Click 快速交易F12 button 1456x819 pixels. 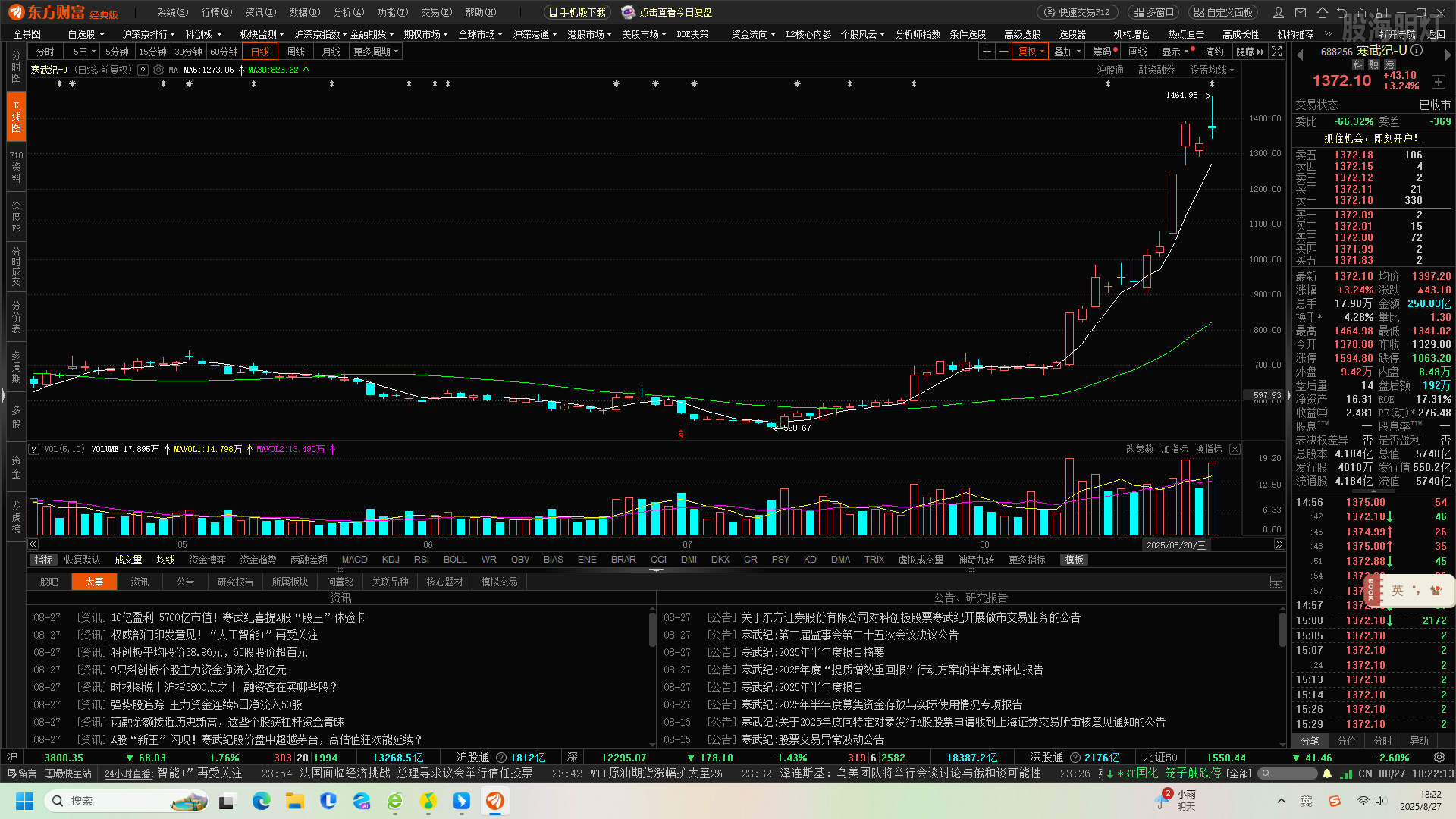[x=1077, y=12]
